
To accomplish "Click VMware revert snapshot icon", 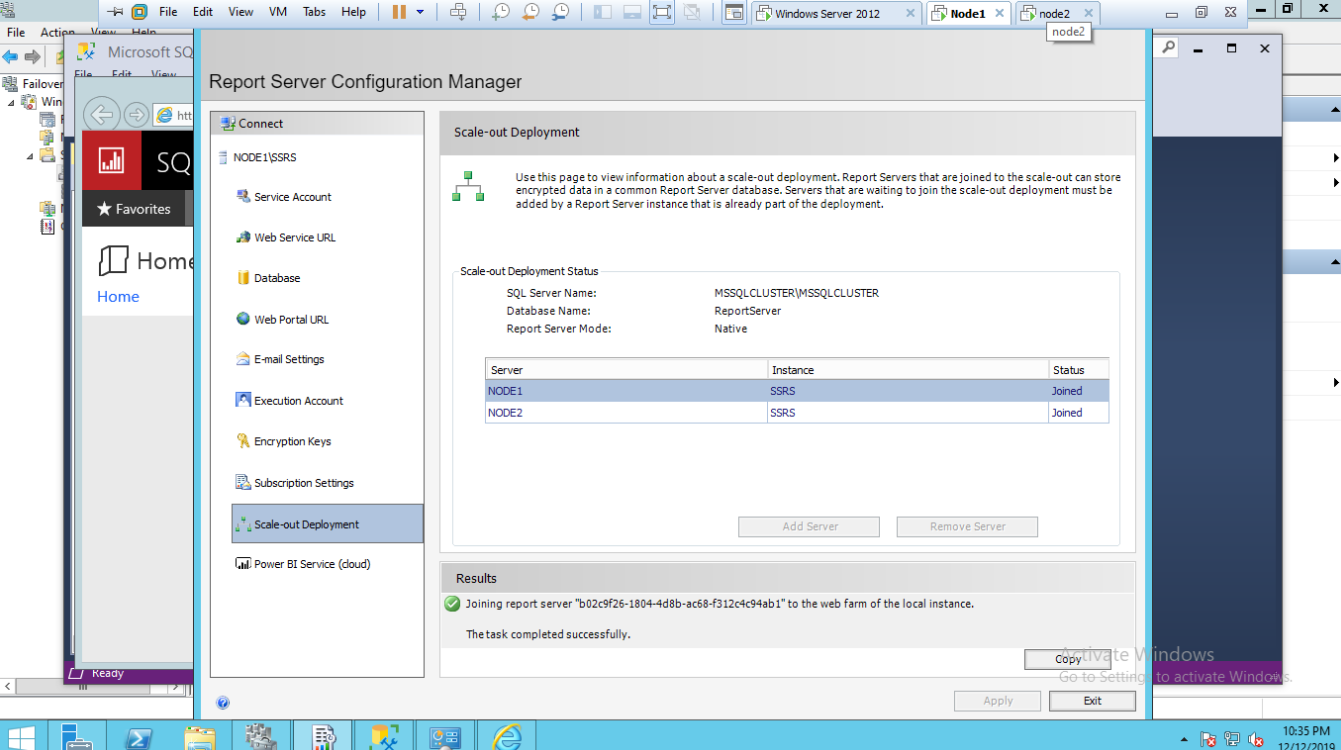I will click(531, 12).
